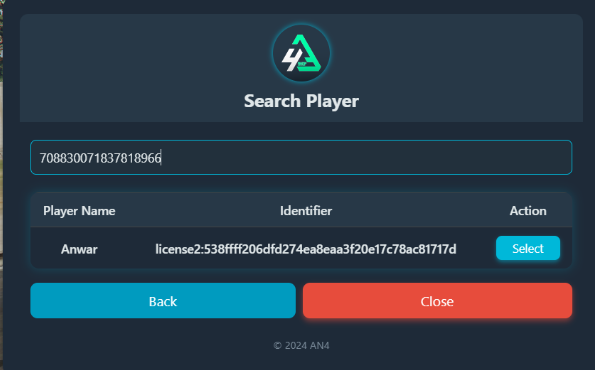Click the number 708830071837818966 in the search box
Screen dimensions: 595x370
101,158
